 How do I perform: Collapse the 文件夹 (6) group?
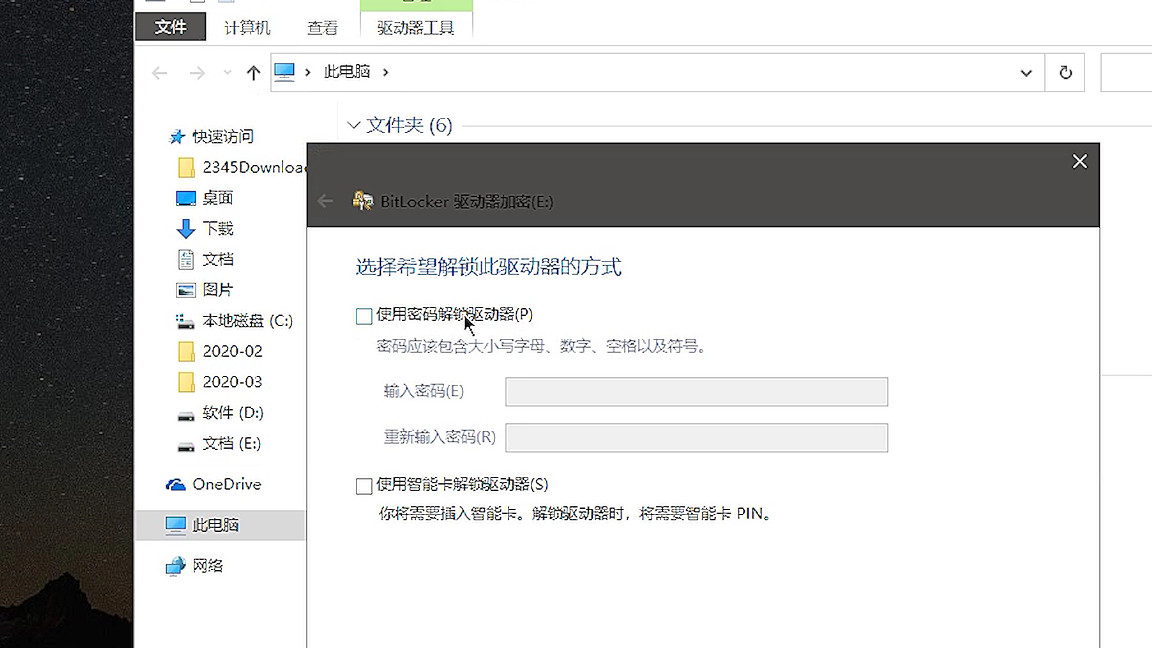click(353, 125)
